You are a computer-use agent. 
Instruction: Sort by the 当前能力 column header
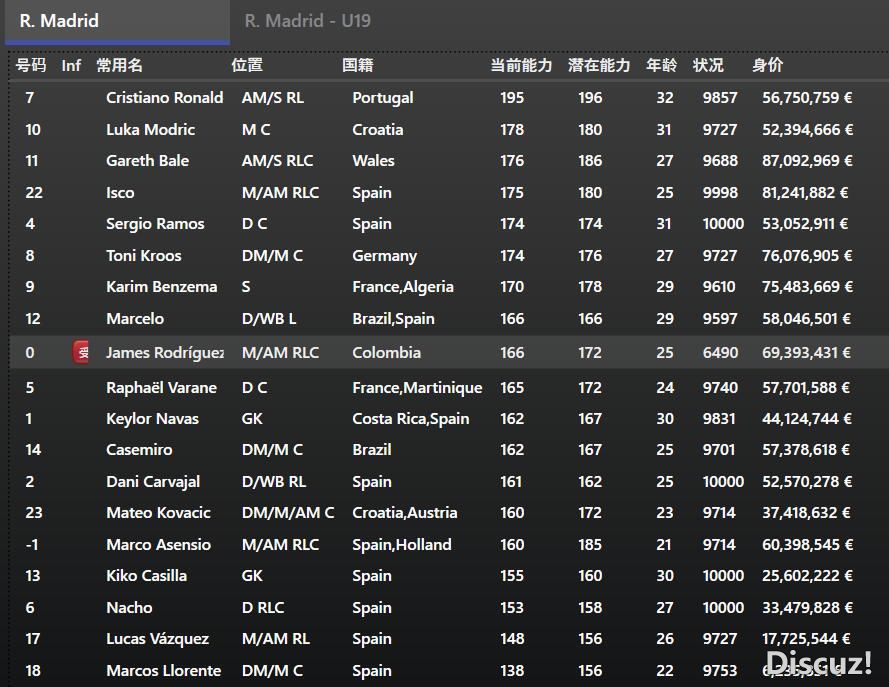pyautogui.click(x=521, y=65)
